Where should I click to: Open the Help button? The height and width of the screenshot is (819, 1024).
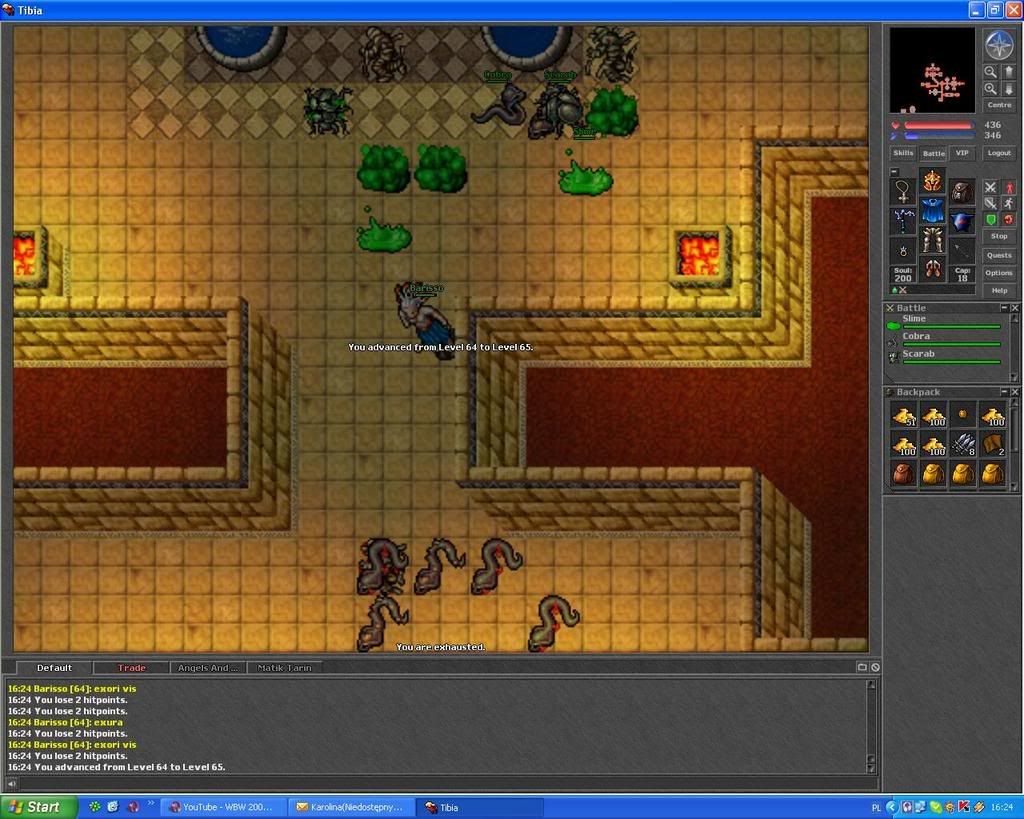pyautogui.click(x=999, y=291)
